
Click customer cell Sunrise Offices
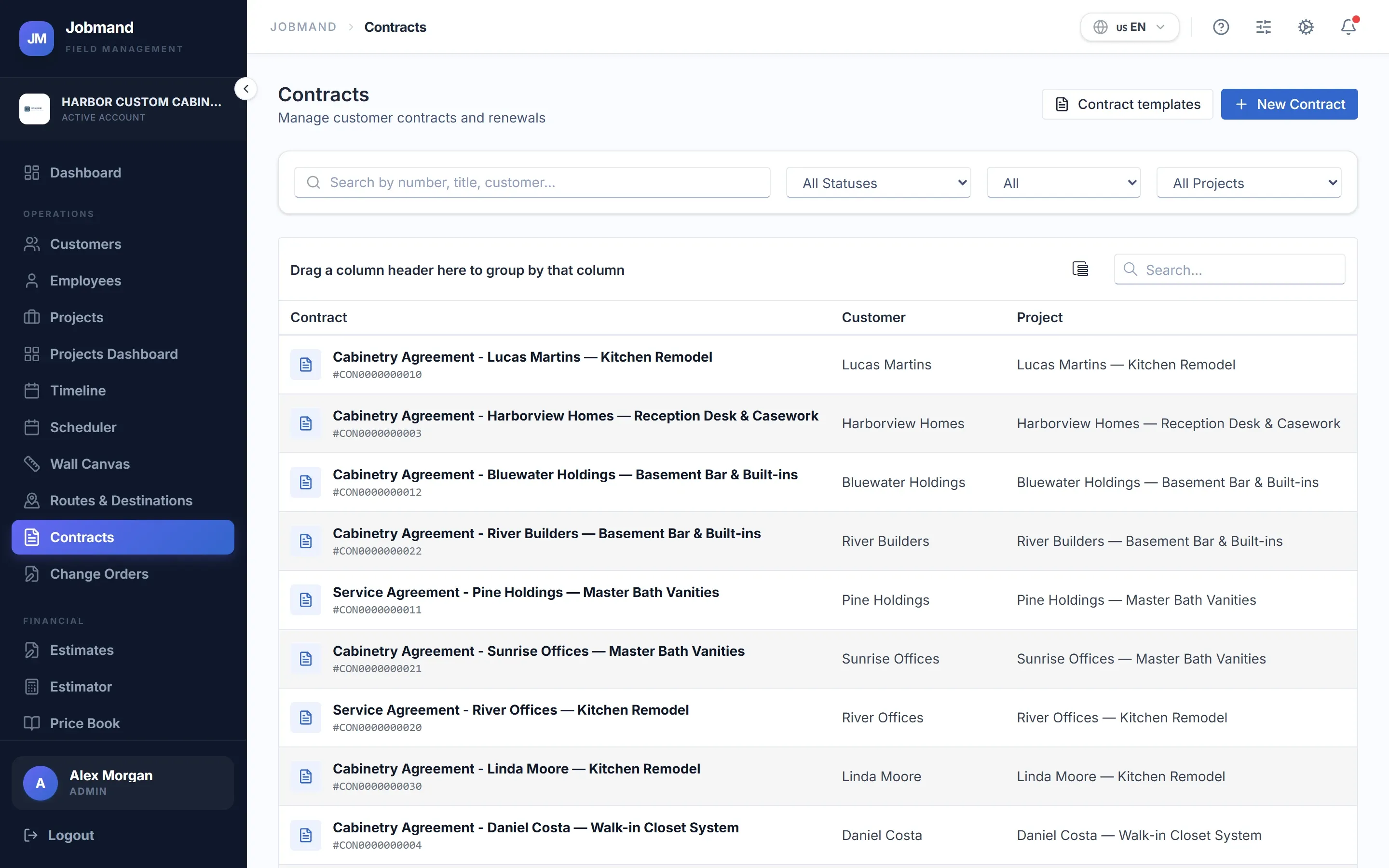tap(890, 659)
